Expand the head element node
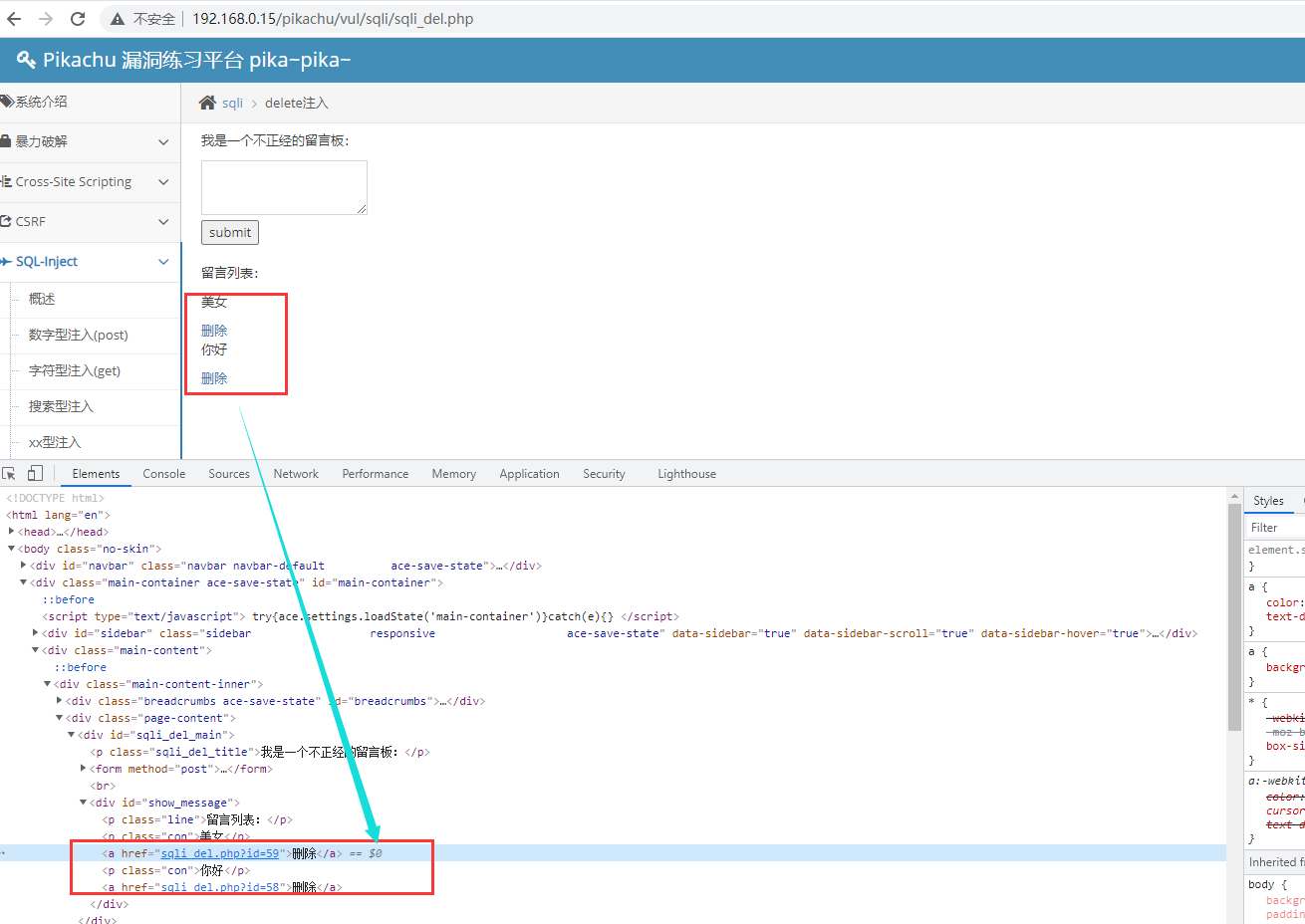1305x924 pixels. click(11, 532)
